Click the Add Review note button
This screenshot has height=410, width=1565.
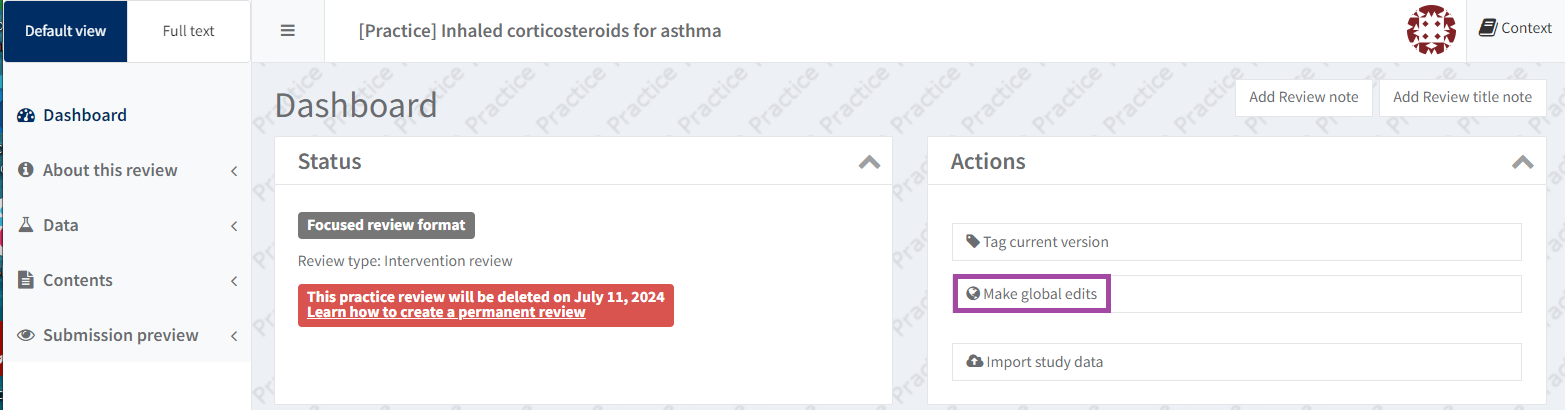(1303, 97)
